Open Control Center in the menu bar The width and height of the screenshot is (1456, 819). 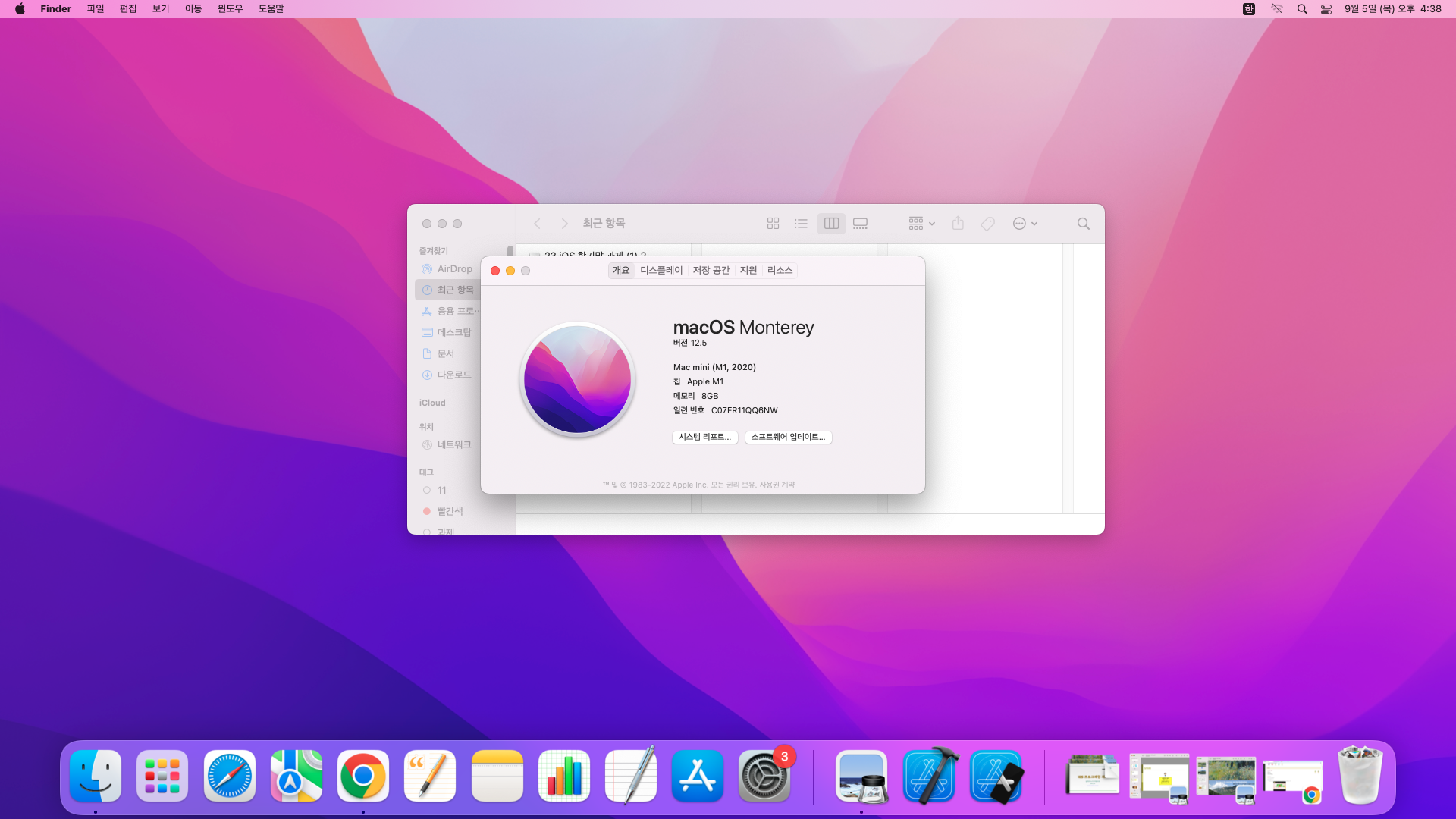1326,9
